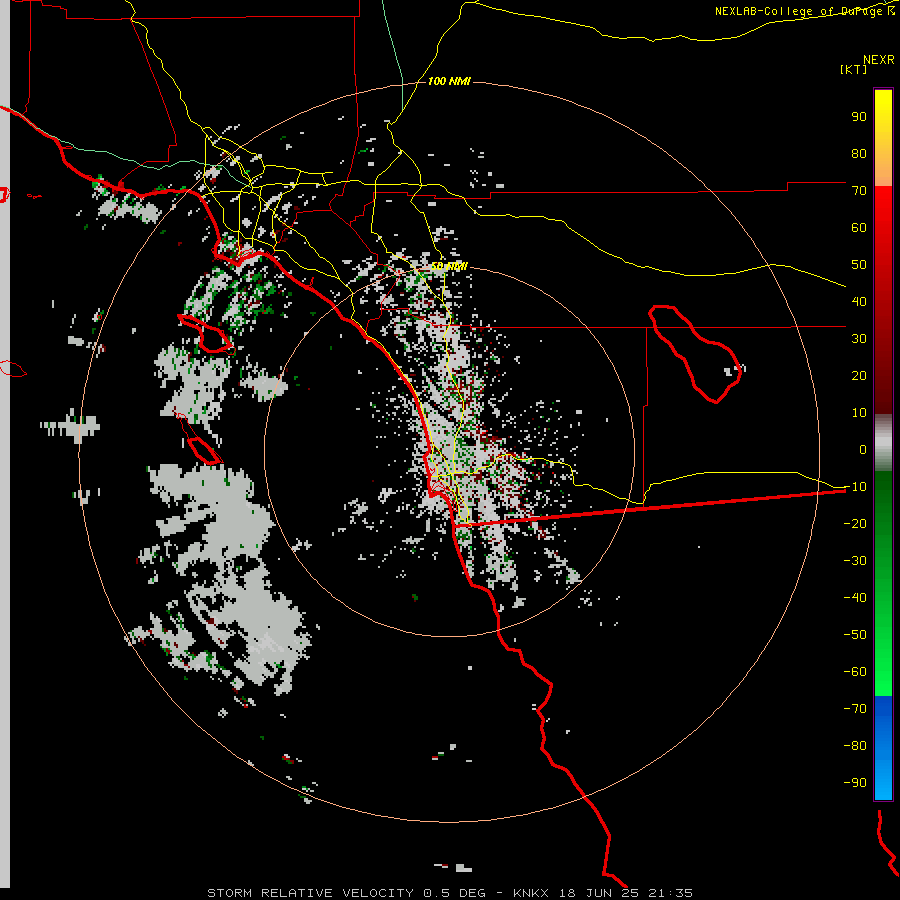Image resolution: width=900 pixels, height=900 pixels.
Task: Click the 0 value on velocity scale
Action: click(863, 449)
